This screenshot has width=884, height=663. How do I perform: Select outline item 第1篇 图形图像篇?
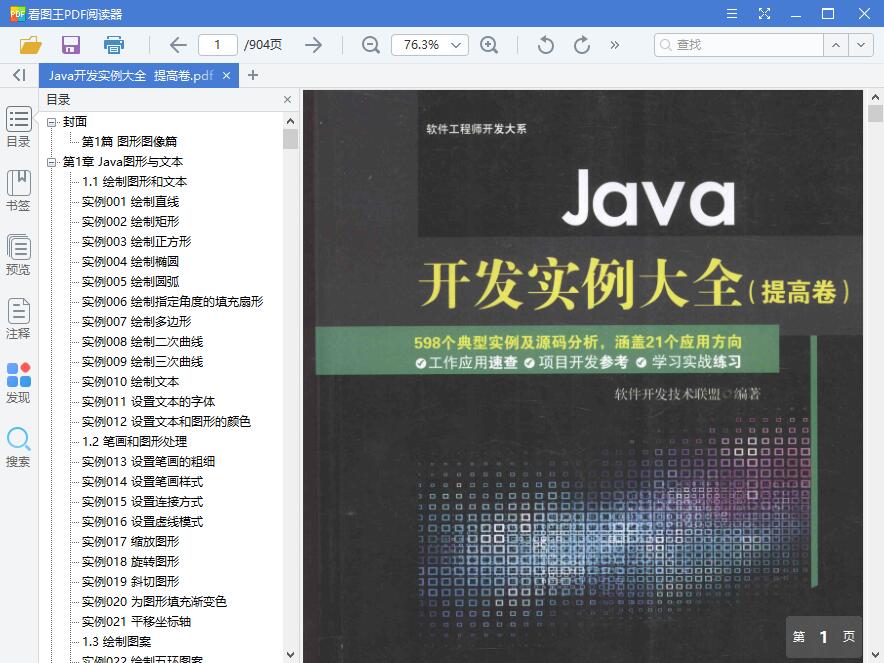coord(130,142)
